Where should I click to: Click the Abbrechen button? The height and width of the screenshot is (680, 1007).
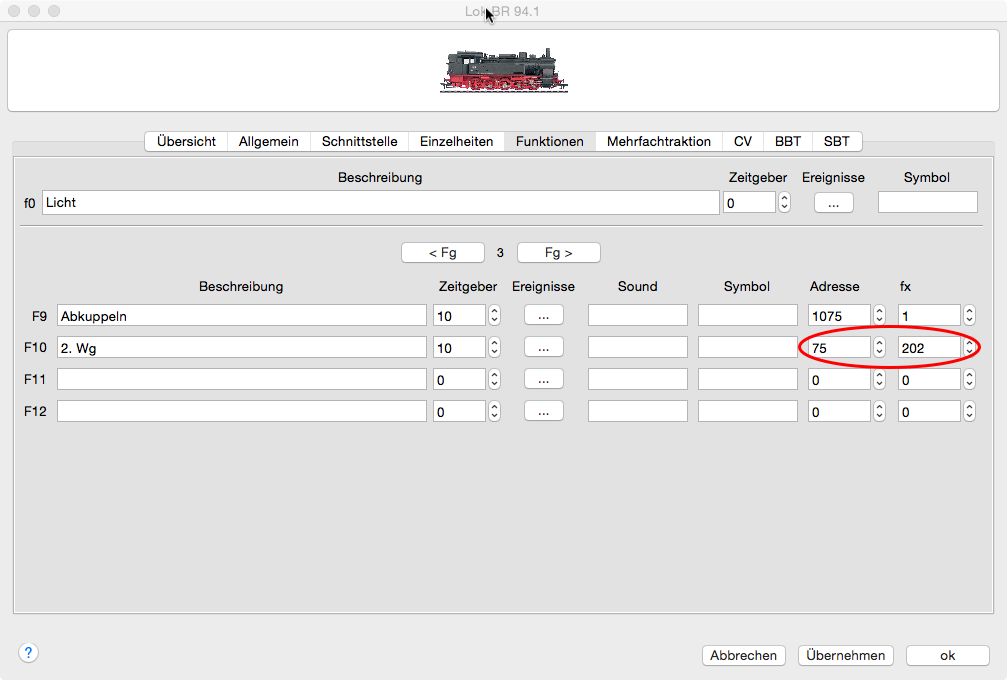(743, 656)
